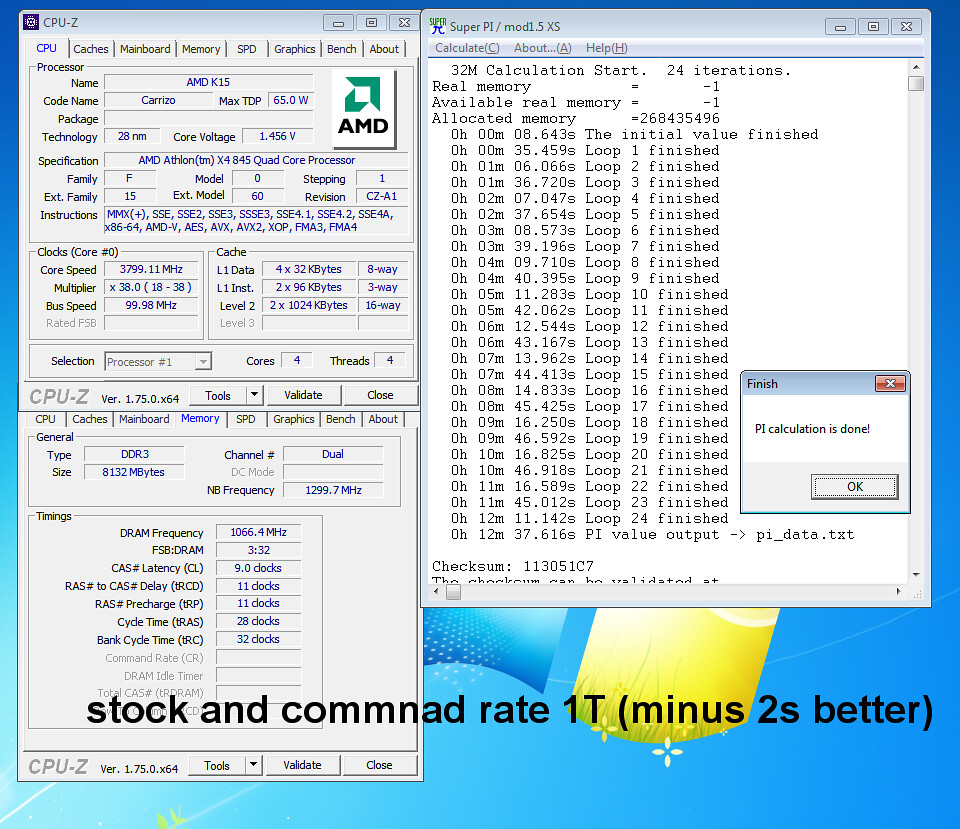Screen dimensions: 960x829
Task: Switch to Graphics tab in upper CPU-Z
Action: [x=294, y=49]
